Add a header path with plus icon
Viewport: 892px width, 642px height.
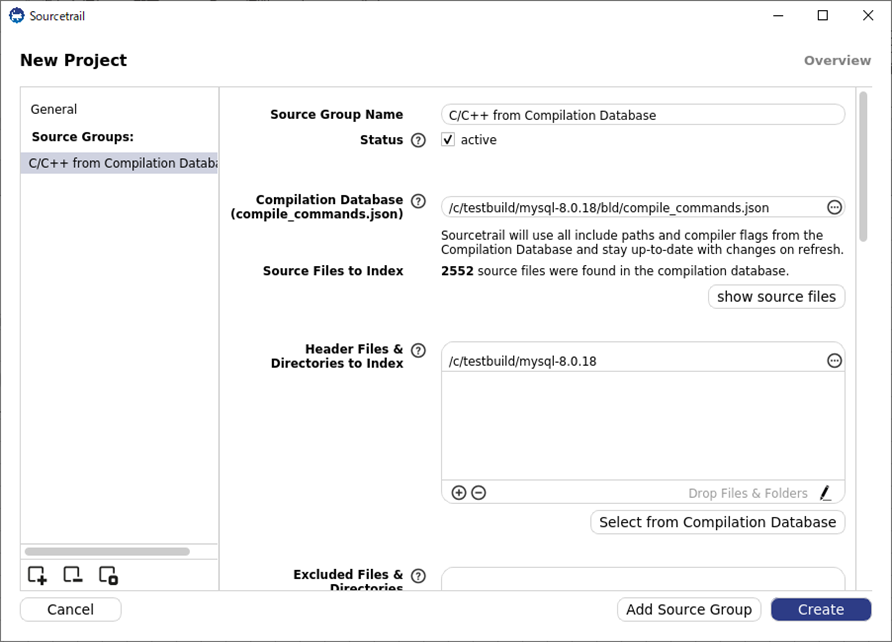[x=459, y=492]
